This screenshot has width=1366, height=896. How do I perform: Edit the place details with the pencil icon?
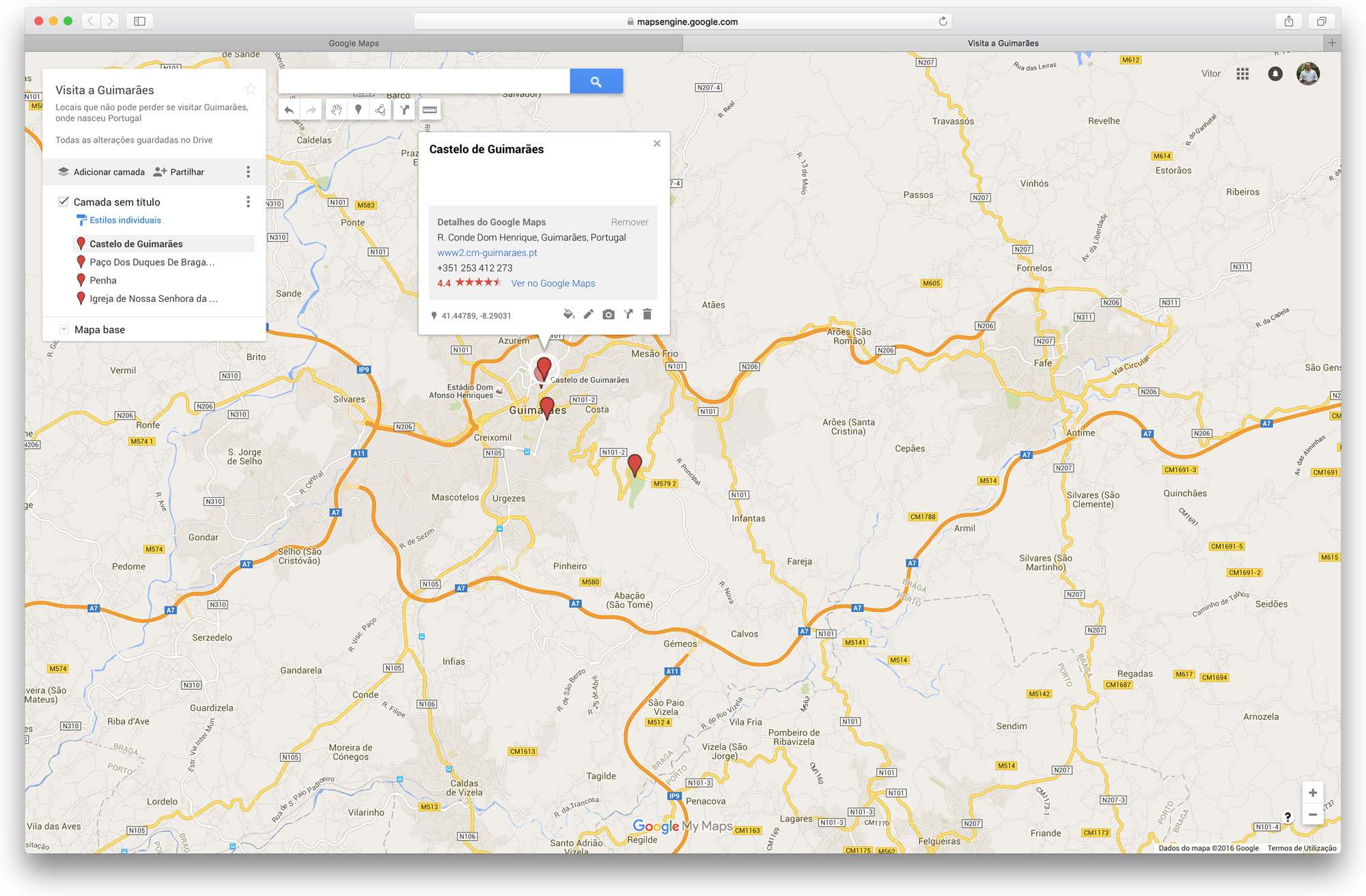(588, 315)
